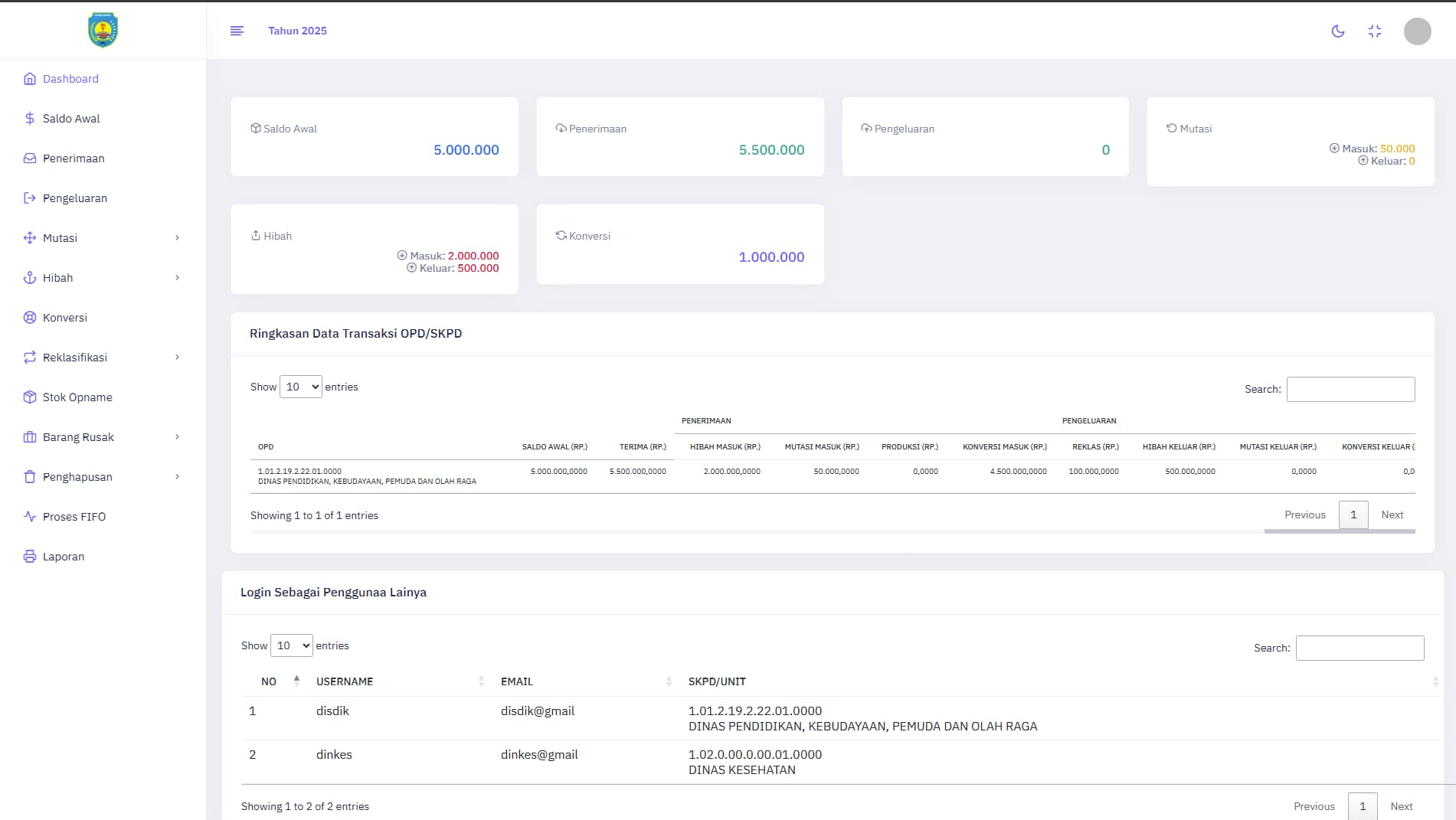Collapse the sidebar with the hamburger icon

point(237,31)
